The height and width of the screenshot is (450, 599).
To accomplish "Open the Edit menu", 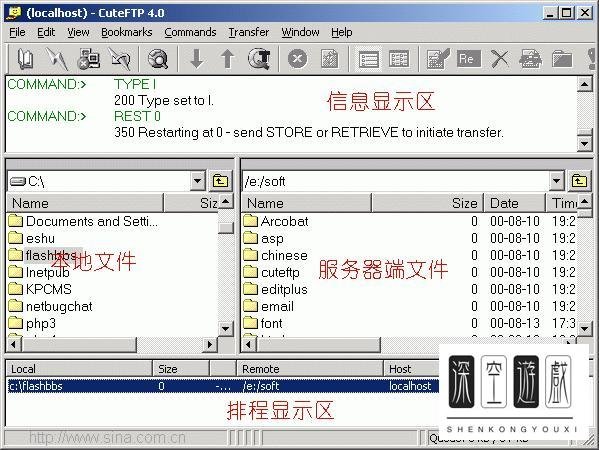I will click(46, 32).
